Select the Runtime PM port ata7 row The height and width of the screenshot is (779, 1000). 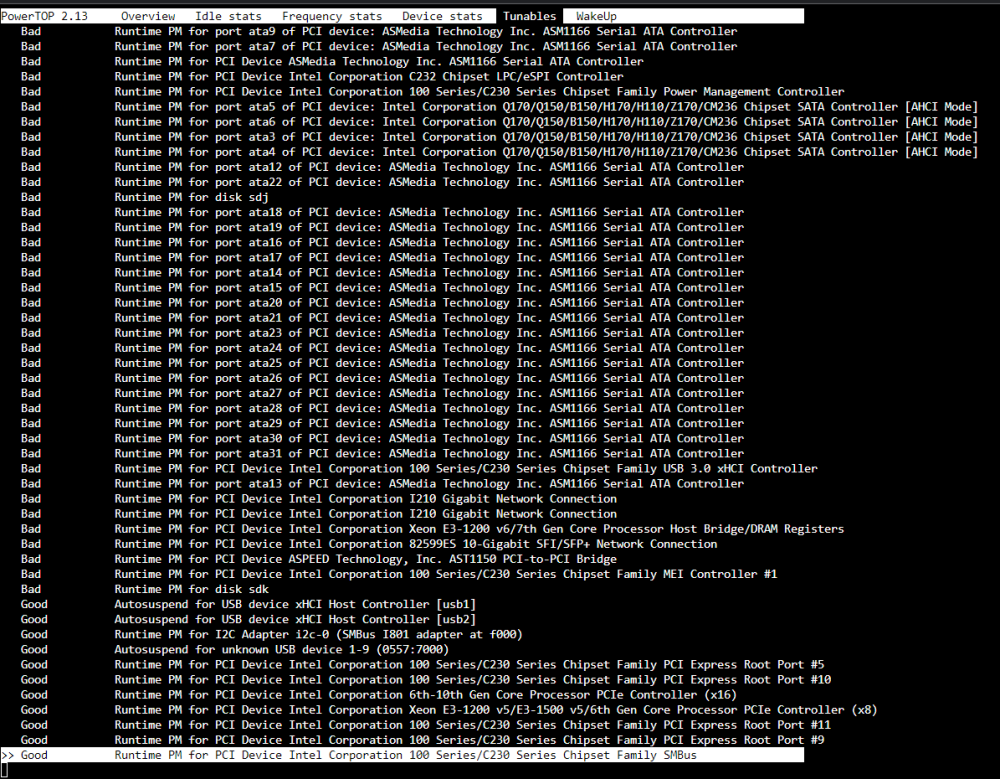tap(379, 47)
